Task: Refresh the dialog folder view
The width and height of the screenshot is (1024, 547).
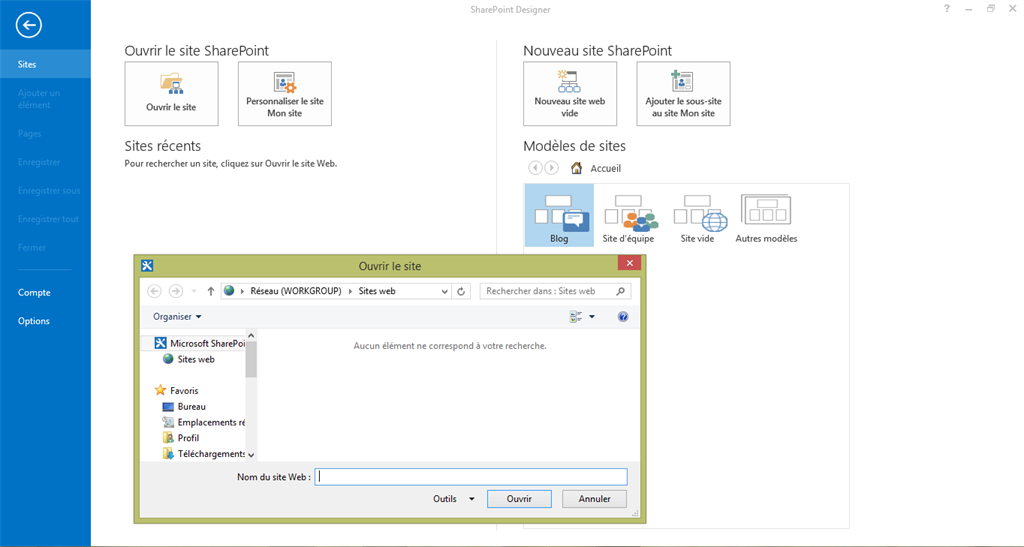Action: tap(461, 291)
